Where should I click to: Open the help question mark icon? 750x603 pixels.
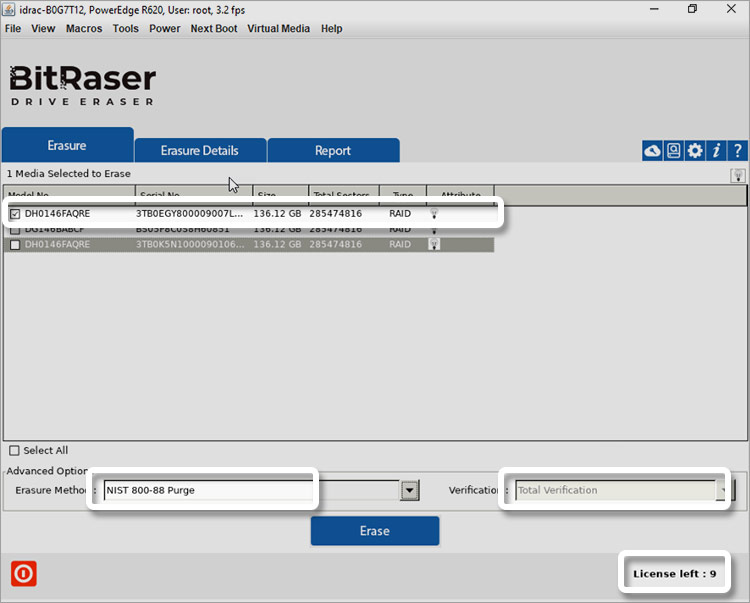coord(738,151)
